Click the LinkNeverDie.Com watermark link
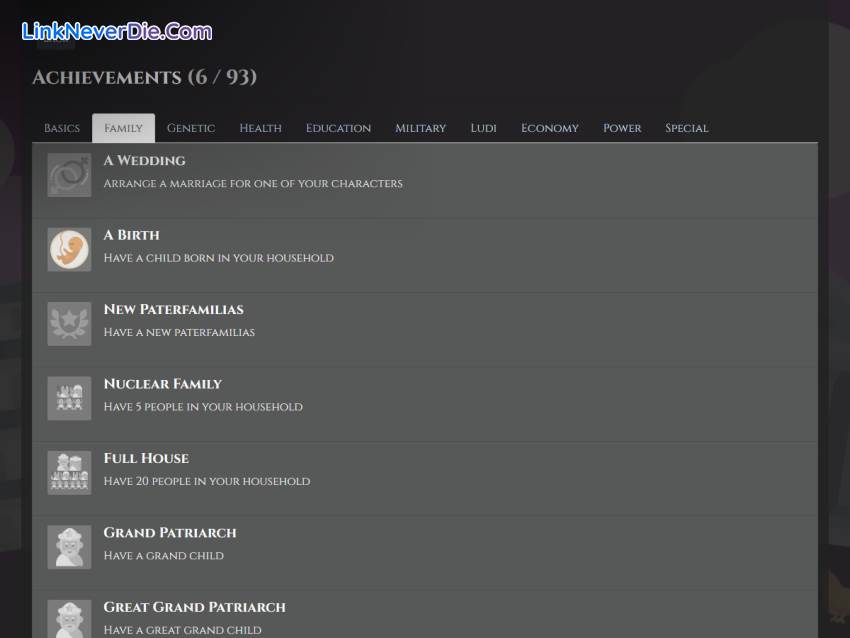This screenshot has width=850, height=638. tap(117, 31)
